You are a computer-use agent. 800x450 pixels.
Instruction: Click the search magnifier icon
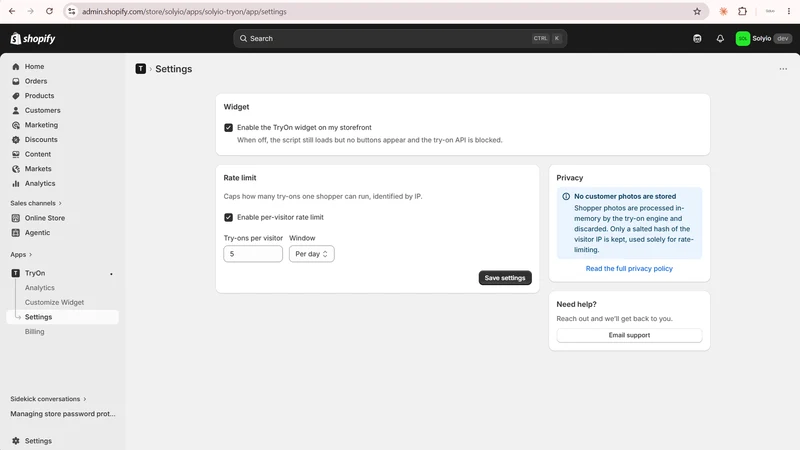243,39
